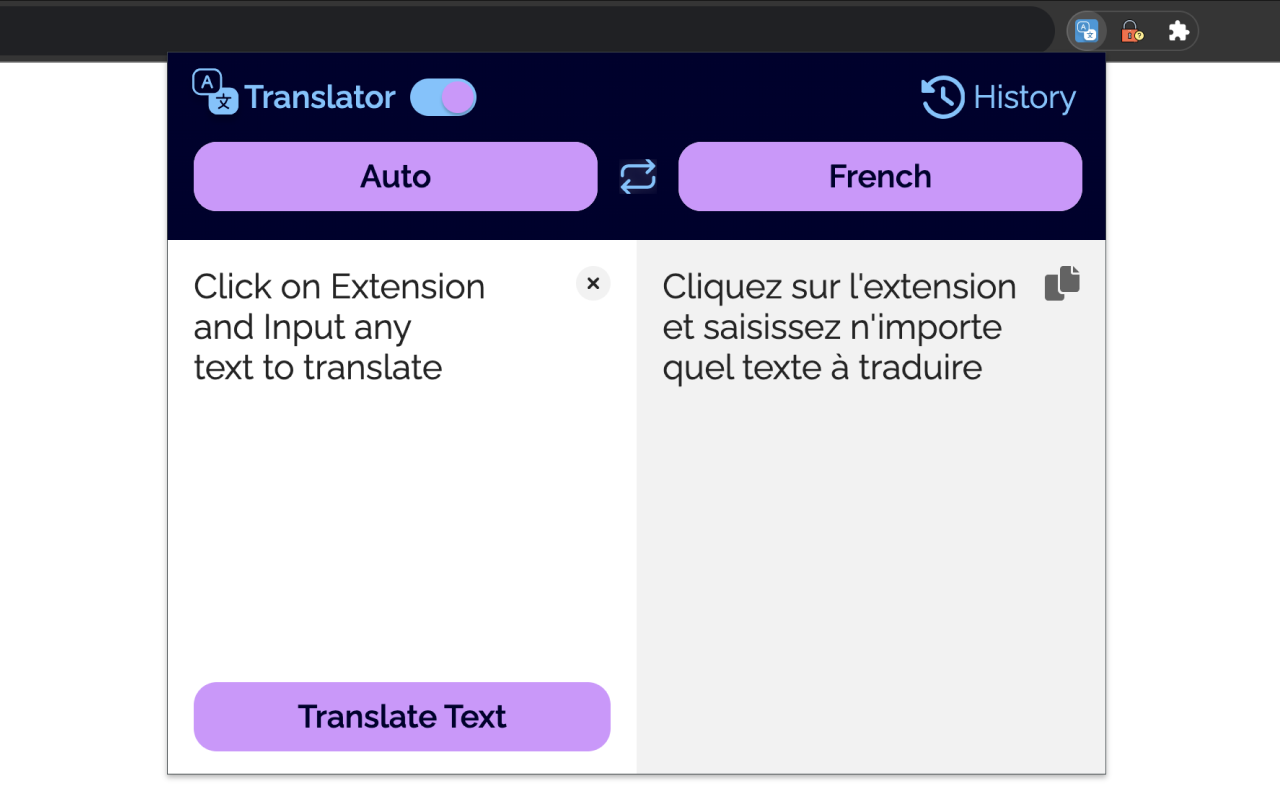The width and height of the screenshot is (1280, 800).
Task: Focus the browser address bar
Action: (x=526, y=30)
